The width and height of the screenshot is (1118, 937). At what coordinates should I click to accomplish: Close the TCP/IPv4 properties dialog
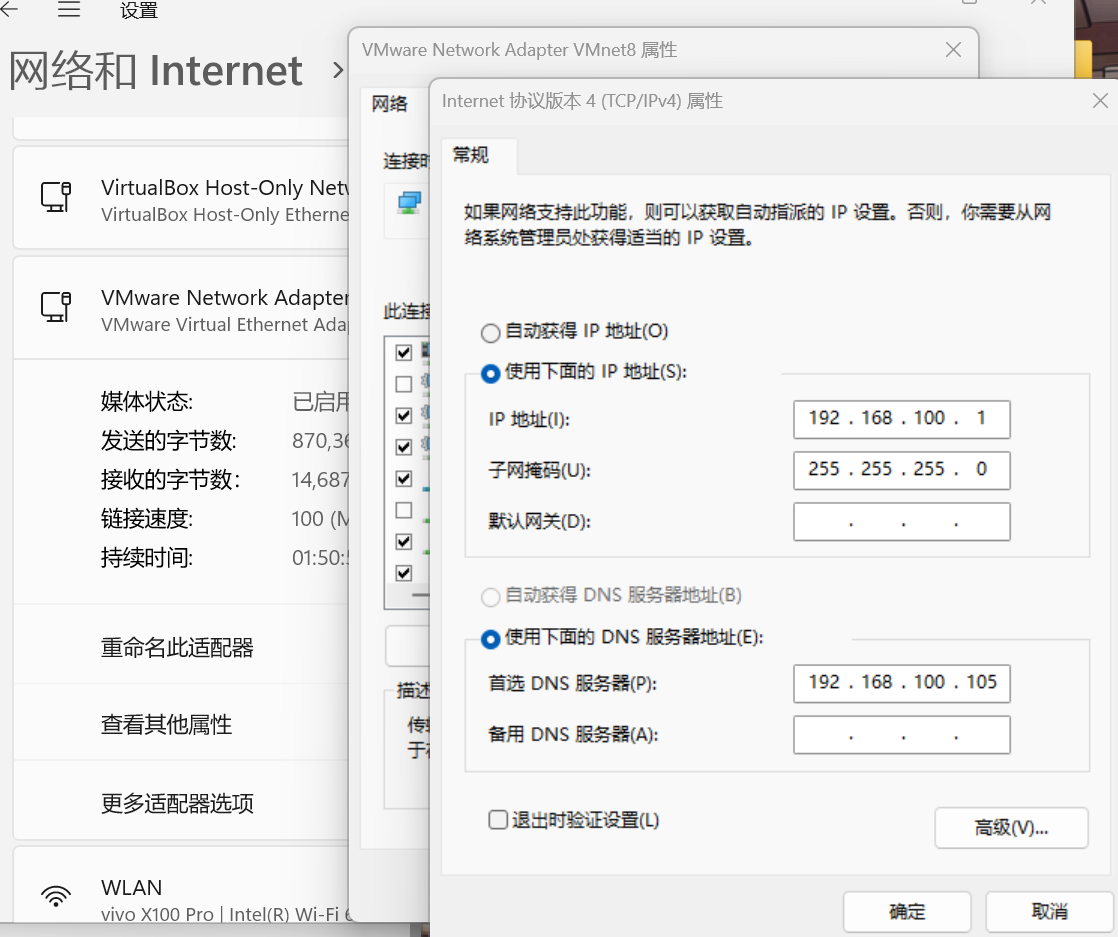coord(1100,101)
